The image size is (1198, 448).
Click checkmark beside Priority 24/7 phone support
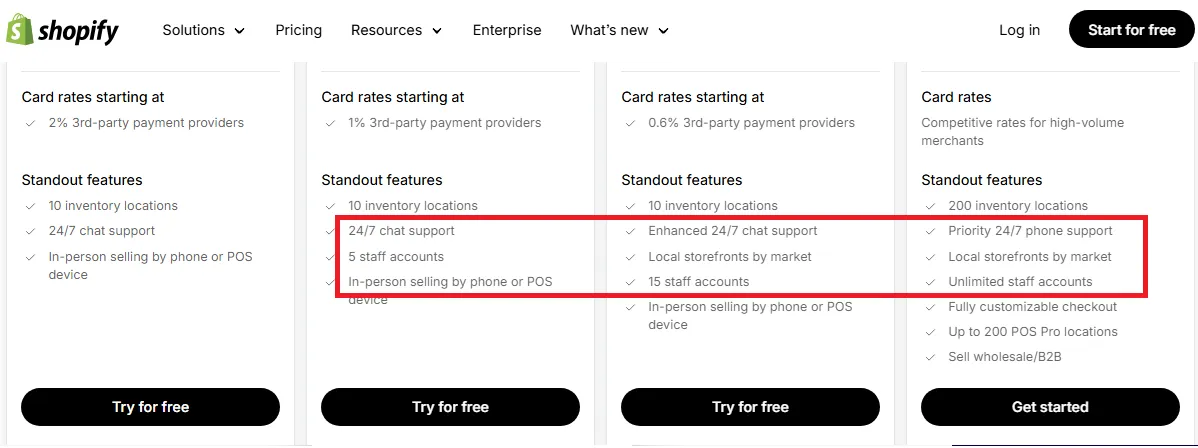tap(930, 231)
